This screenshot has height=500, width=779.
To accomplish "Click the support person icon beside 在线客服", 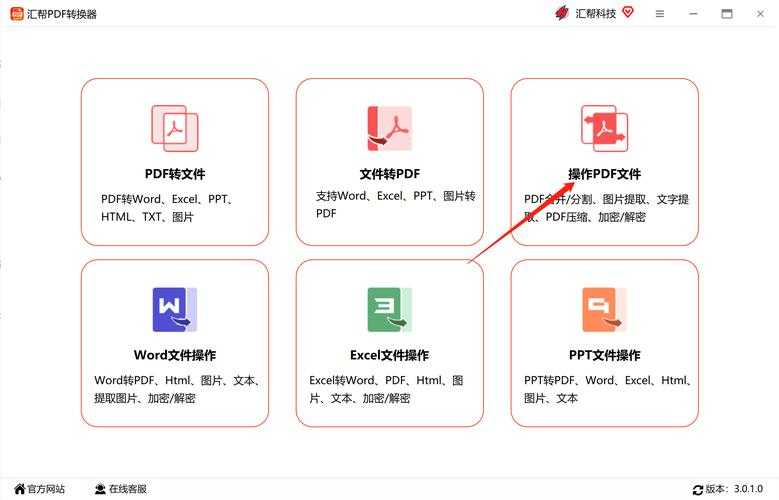I will point(100,489).
